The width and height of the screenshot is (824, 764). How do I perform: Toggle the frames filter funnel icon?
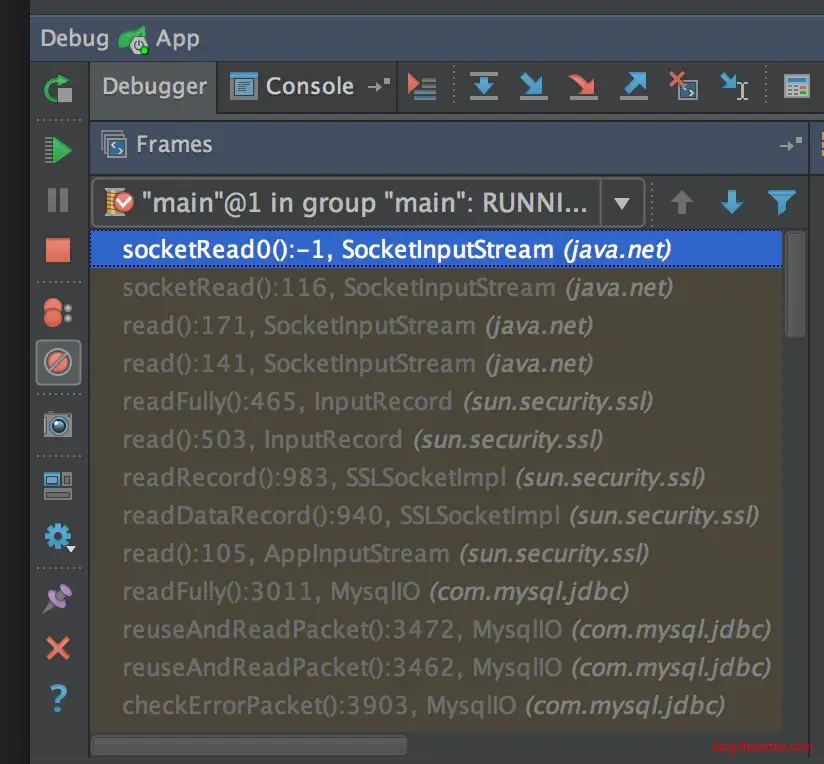(x=781, y=203)
